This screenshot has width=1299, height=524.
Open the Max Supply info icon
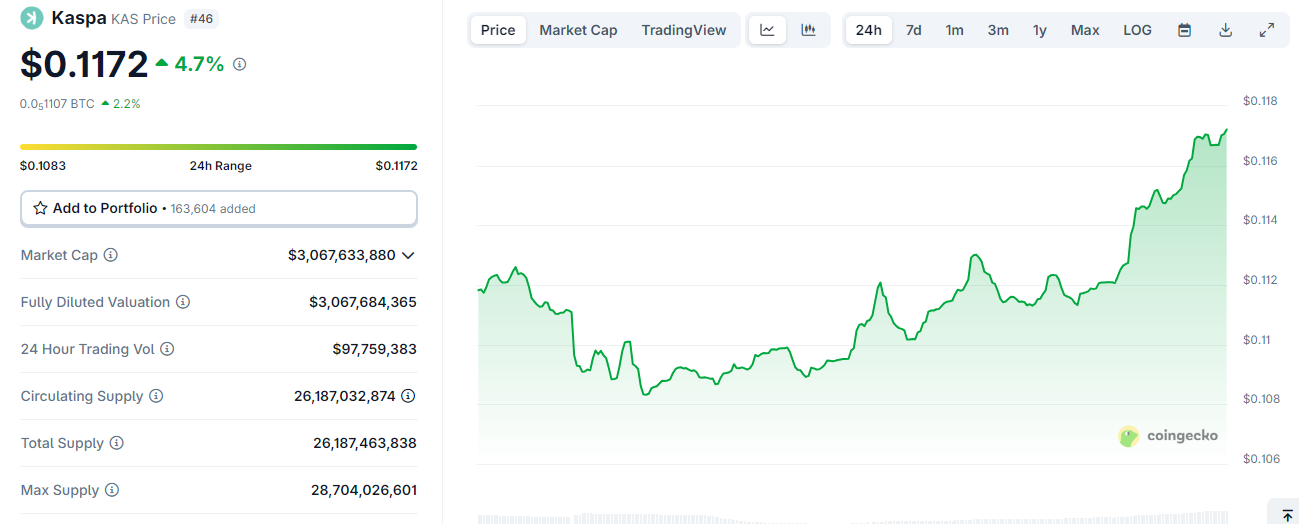[112, 490]
